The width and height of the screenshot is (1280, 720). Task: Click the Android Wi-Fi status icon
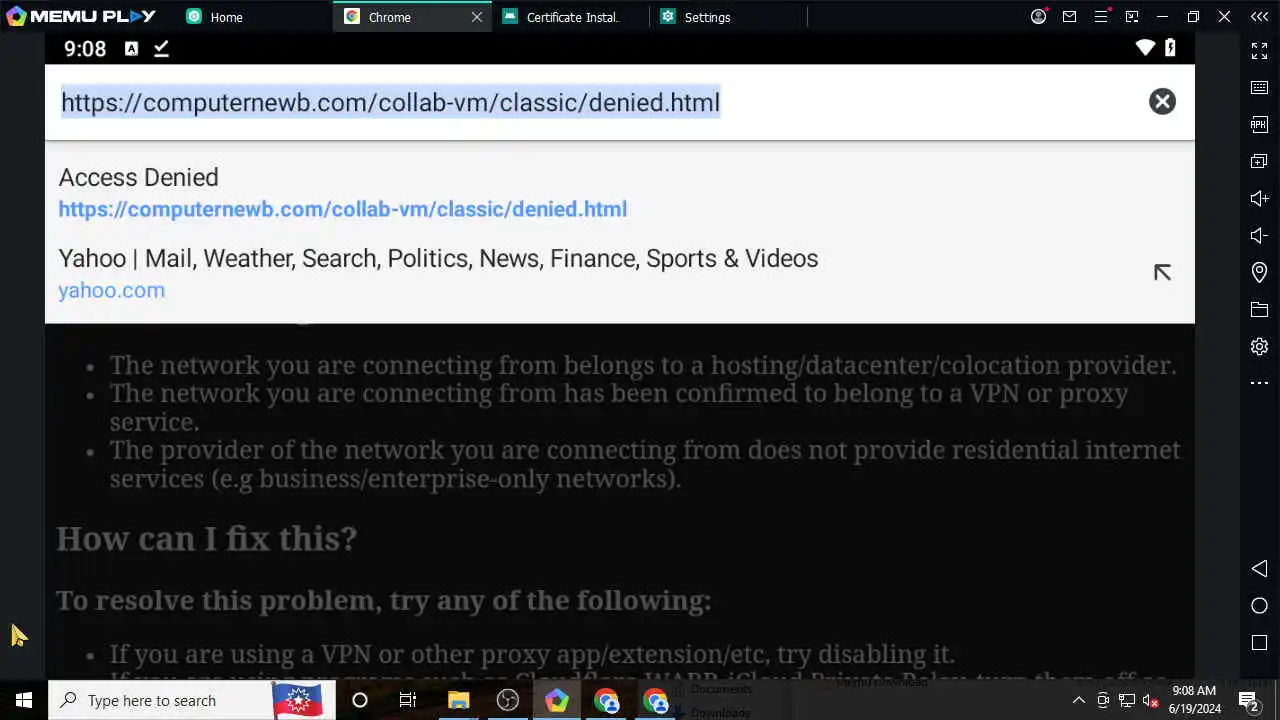coord(1145,48)
